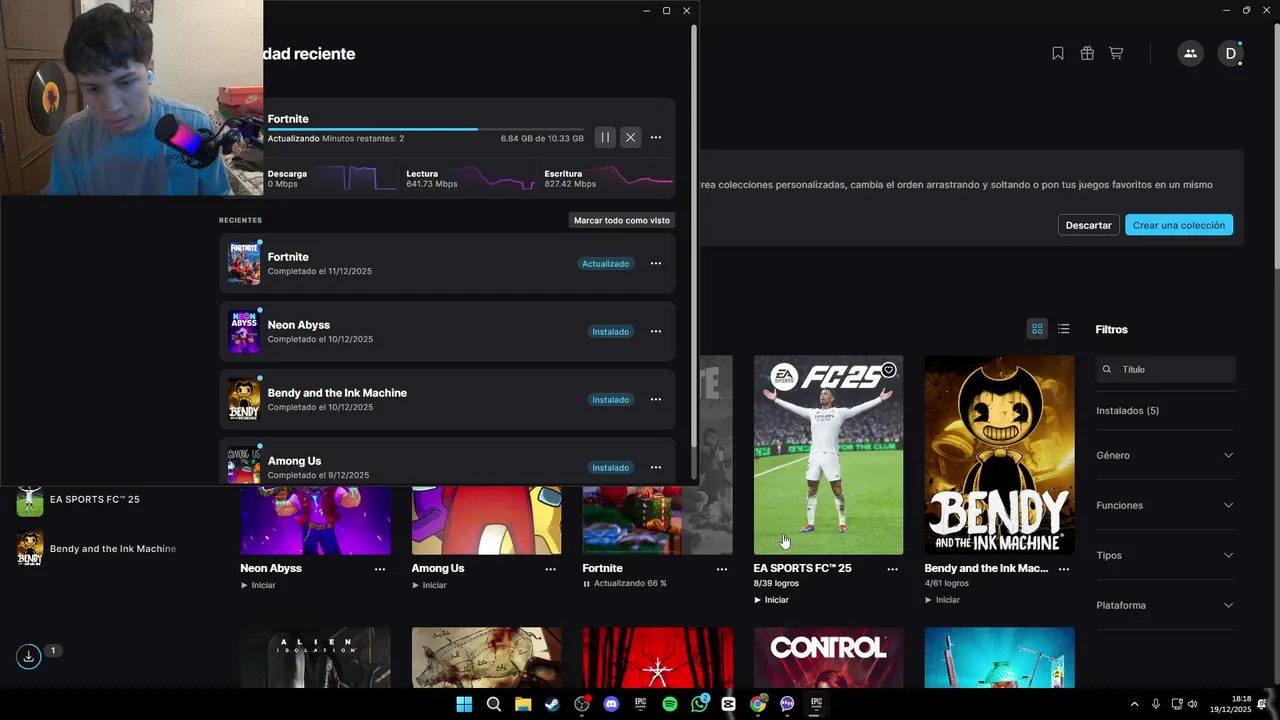The width and height of the screenshot is (1280, 720).
Task: Open the wishlist bookmark icon
Action: click(x=1058, y=53)
